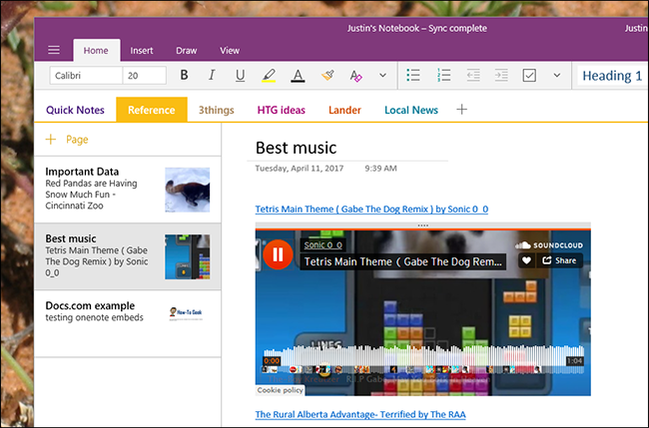Switch to the Insert ribbon tab
The width and height of the screenshot is (649, 428).
pos(141,50)
